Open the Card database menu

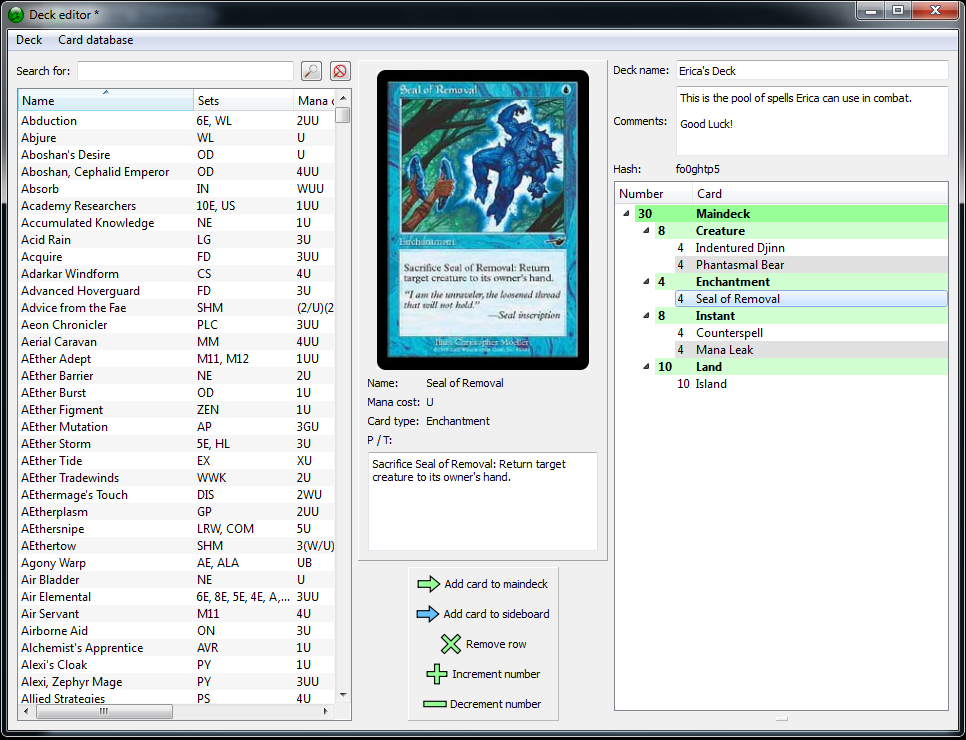pyautogui.click(x=95, y=40)
